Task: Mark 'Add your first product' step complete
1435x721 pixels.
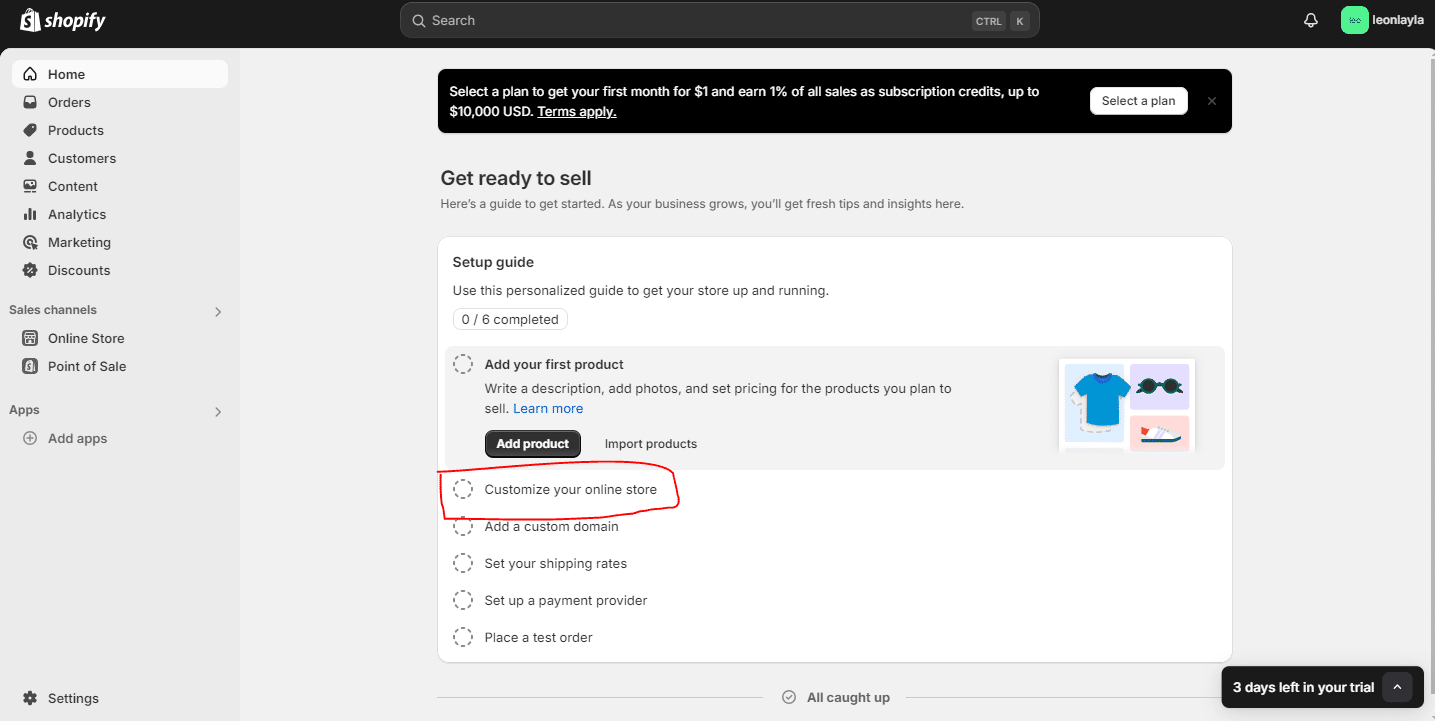Action: point(463,364)
